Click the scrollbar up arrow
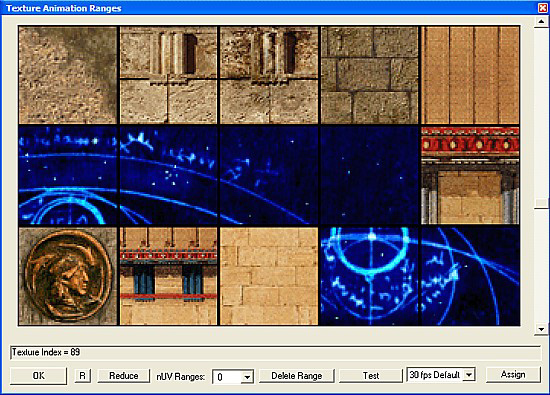550x395 pixels. 541,22
